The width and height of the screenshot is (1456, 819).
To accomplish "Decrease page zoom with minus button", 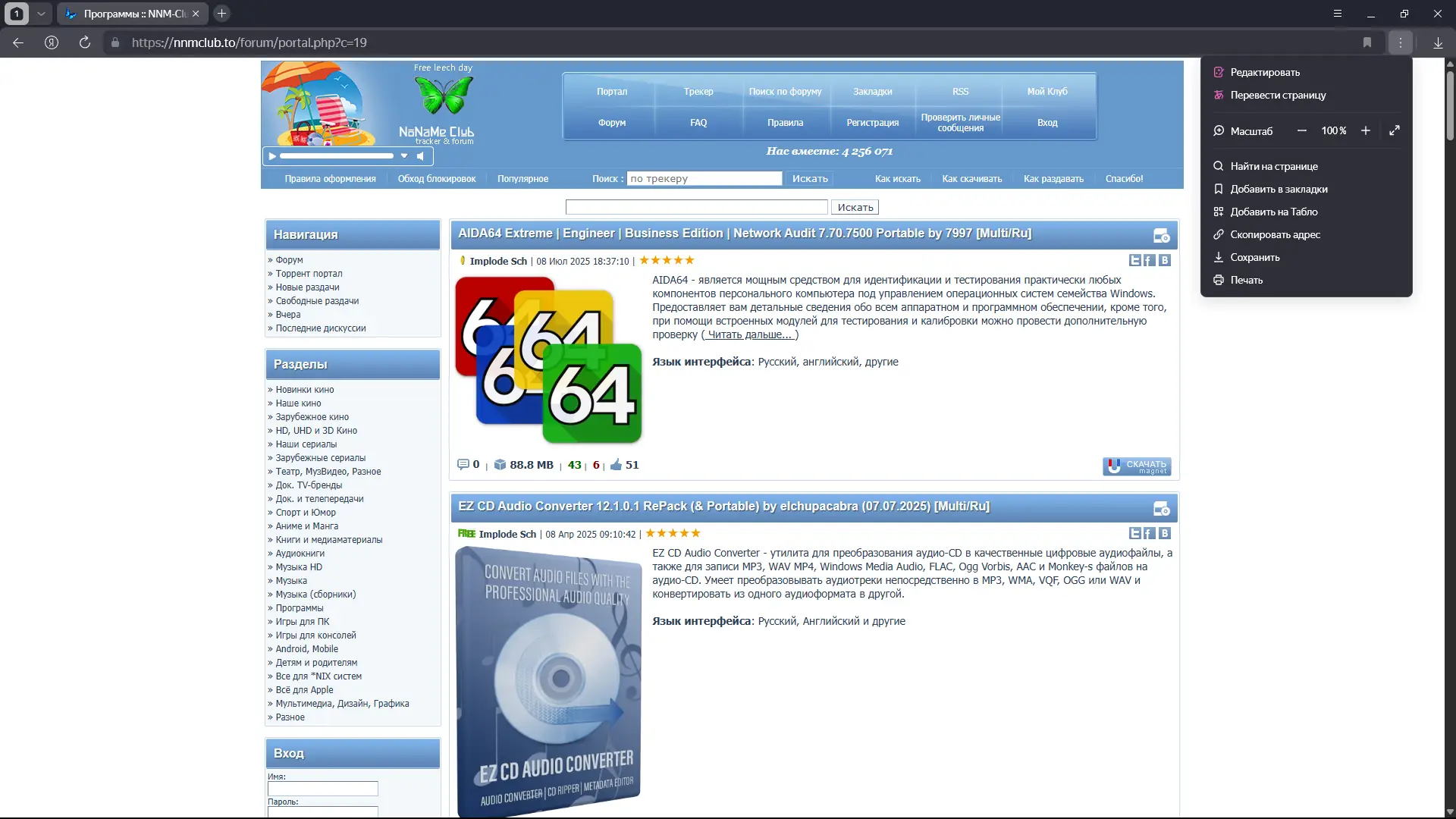I will pos(1302,131).
